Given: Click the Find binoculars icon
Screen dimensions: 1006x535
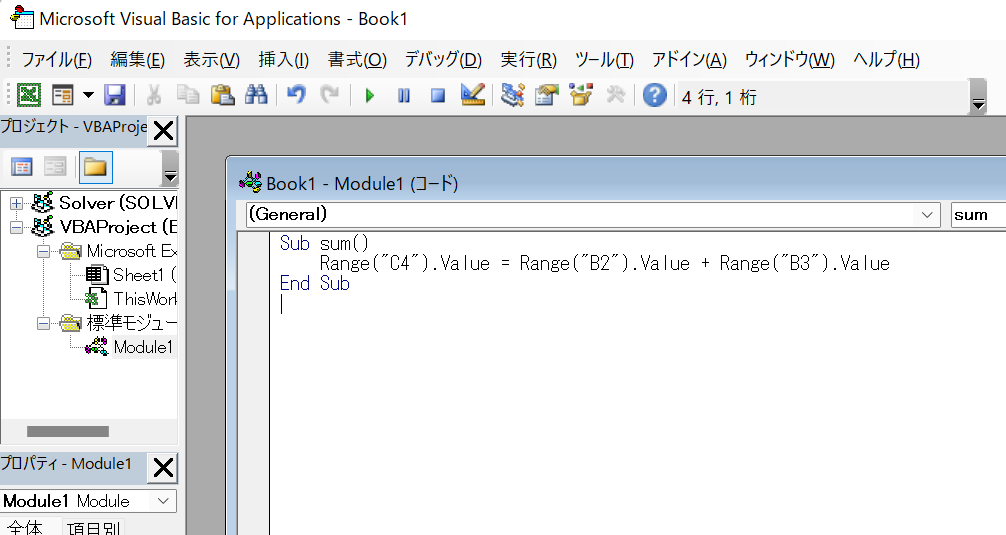Looking at the screenshot, I should (256, 95).
